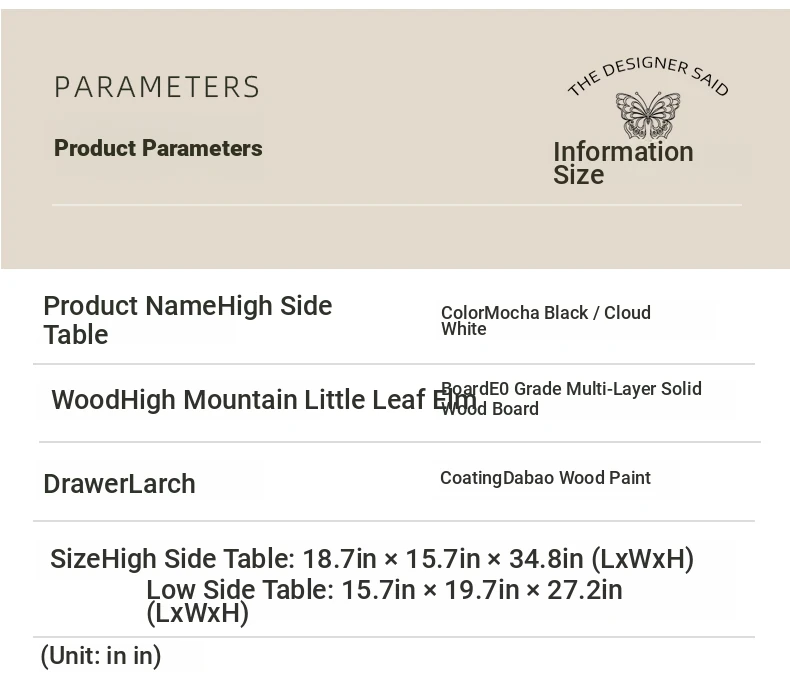Select the (Unit: in in) note
Screen dimensions: 790x678
coord(101,656)
